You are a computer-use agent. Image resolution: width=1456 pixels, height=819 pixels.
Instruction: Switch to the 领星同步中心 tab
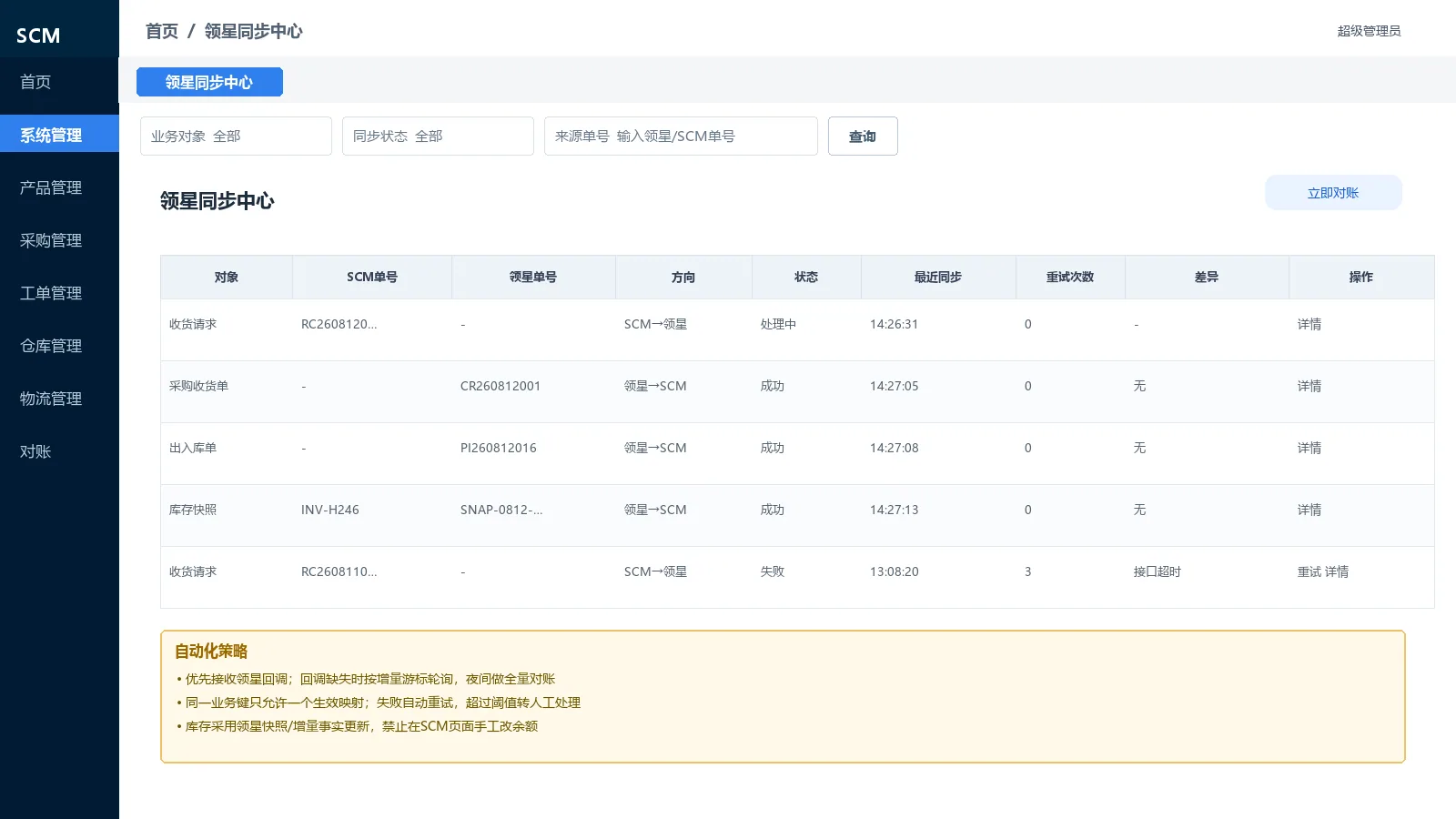pos(209,82)
